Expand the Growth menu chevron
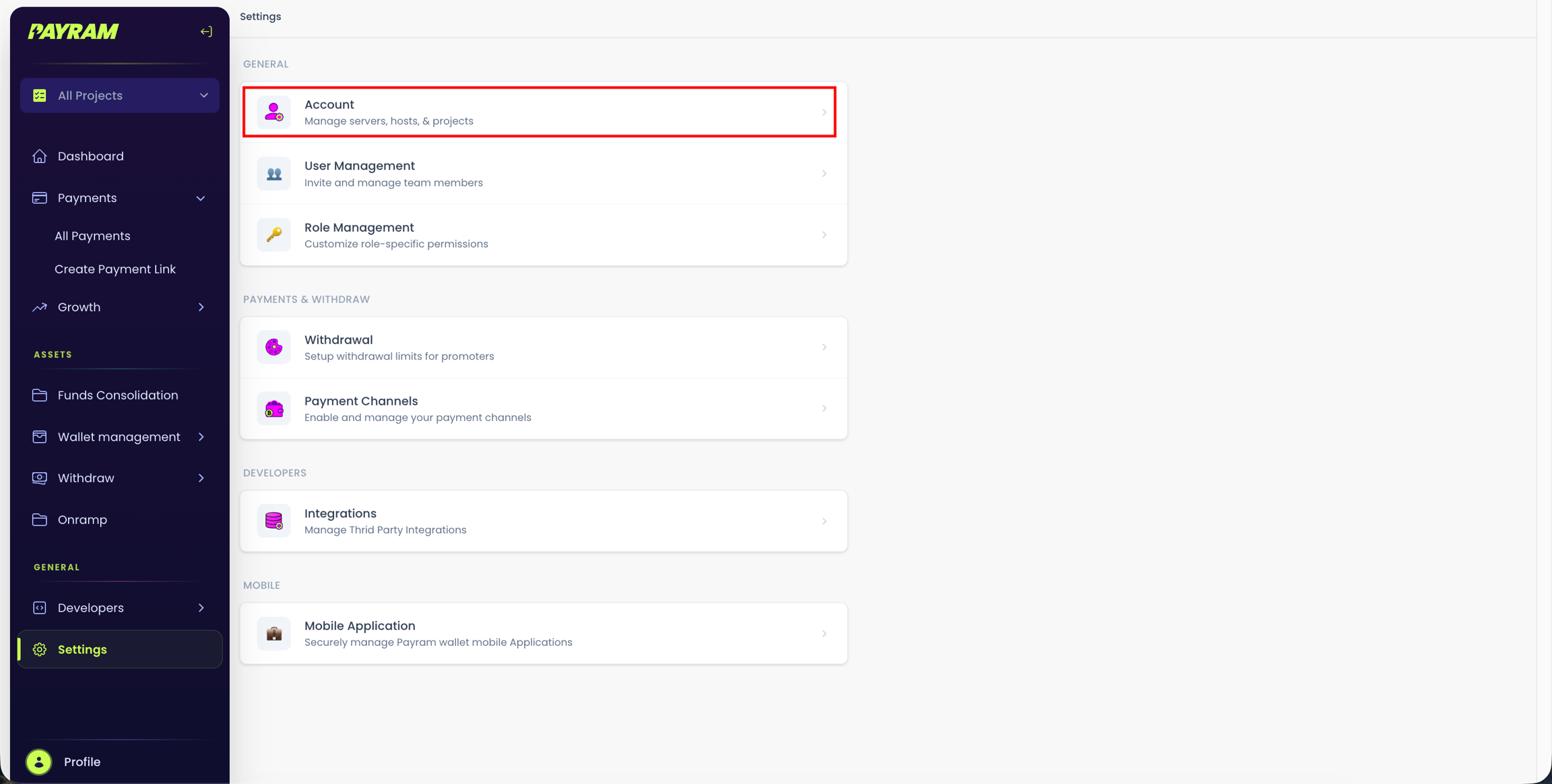Screen dimensions: 1552x784 (201, 307)
